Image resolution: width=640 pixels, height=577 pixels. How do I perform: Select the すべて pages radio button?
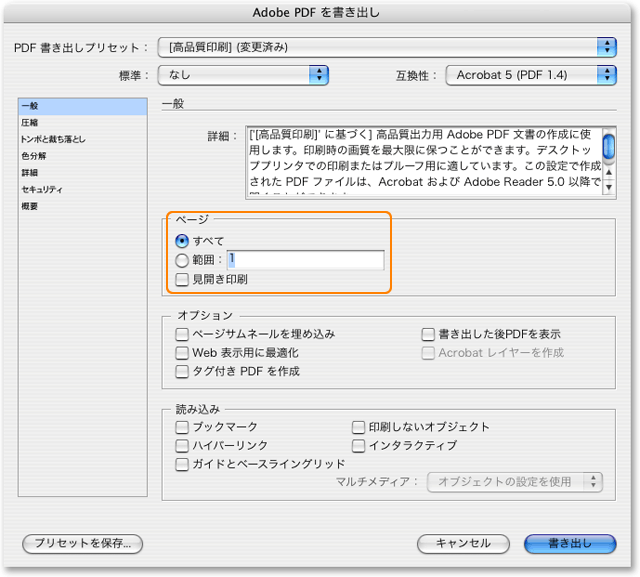point(181,241)
